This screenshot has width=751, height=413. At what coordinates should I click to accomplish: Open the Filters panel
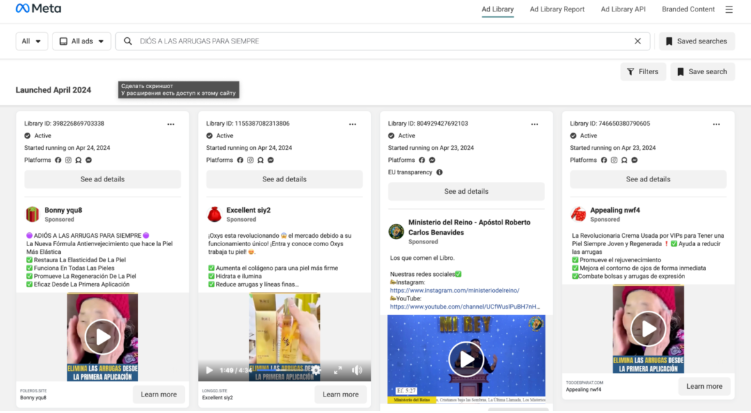tap(642, 72)
